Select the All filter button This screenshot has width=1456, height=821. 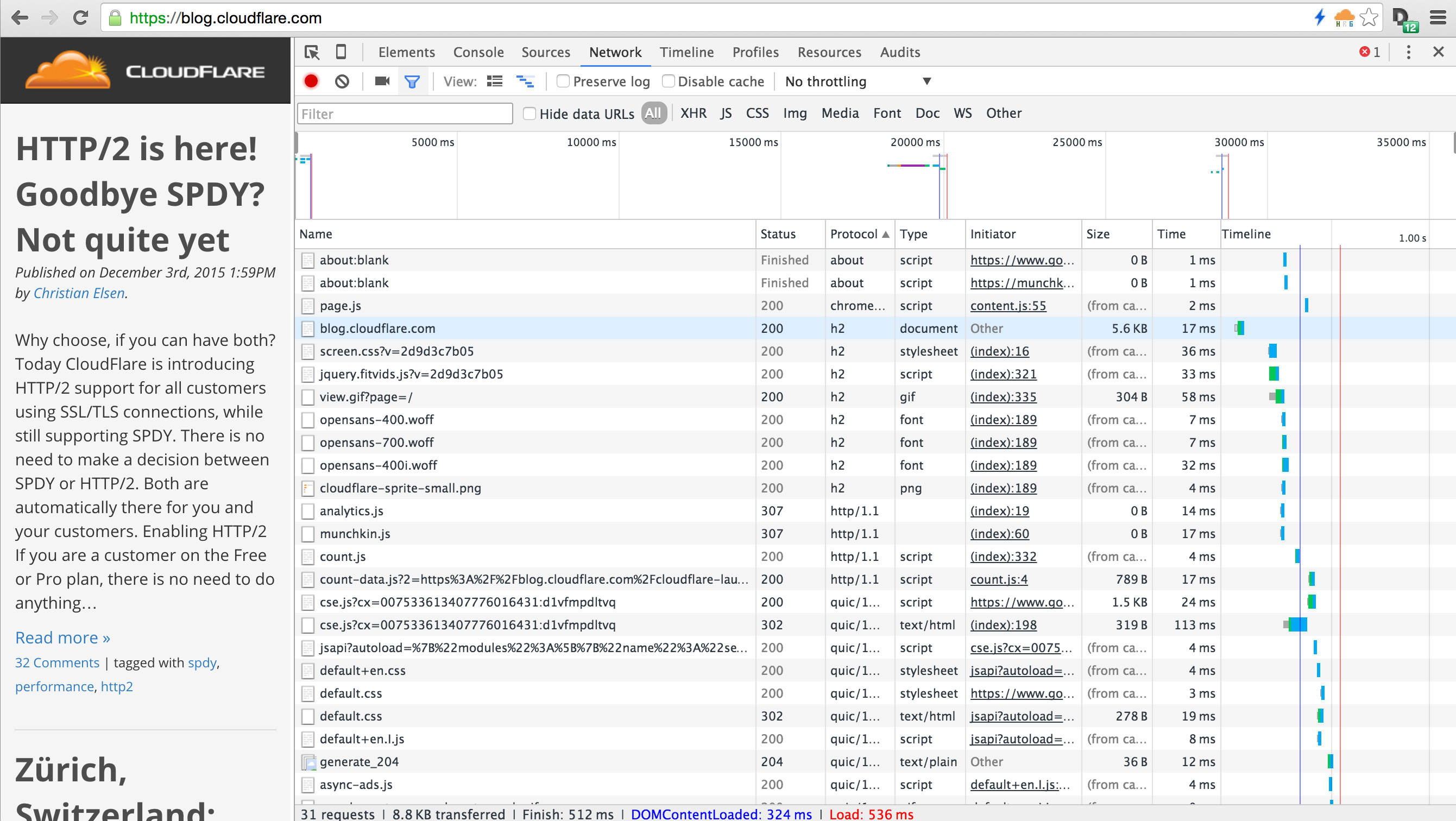(653, 113)
